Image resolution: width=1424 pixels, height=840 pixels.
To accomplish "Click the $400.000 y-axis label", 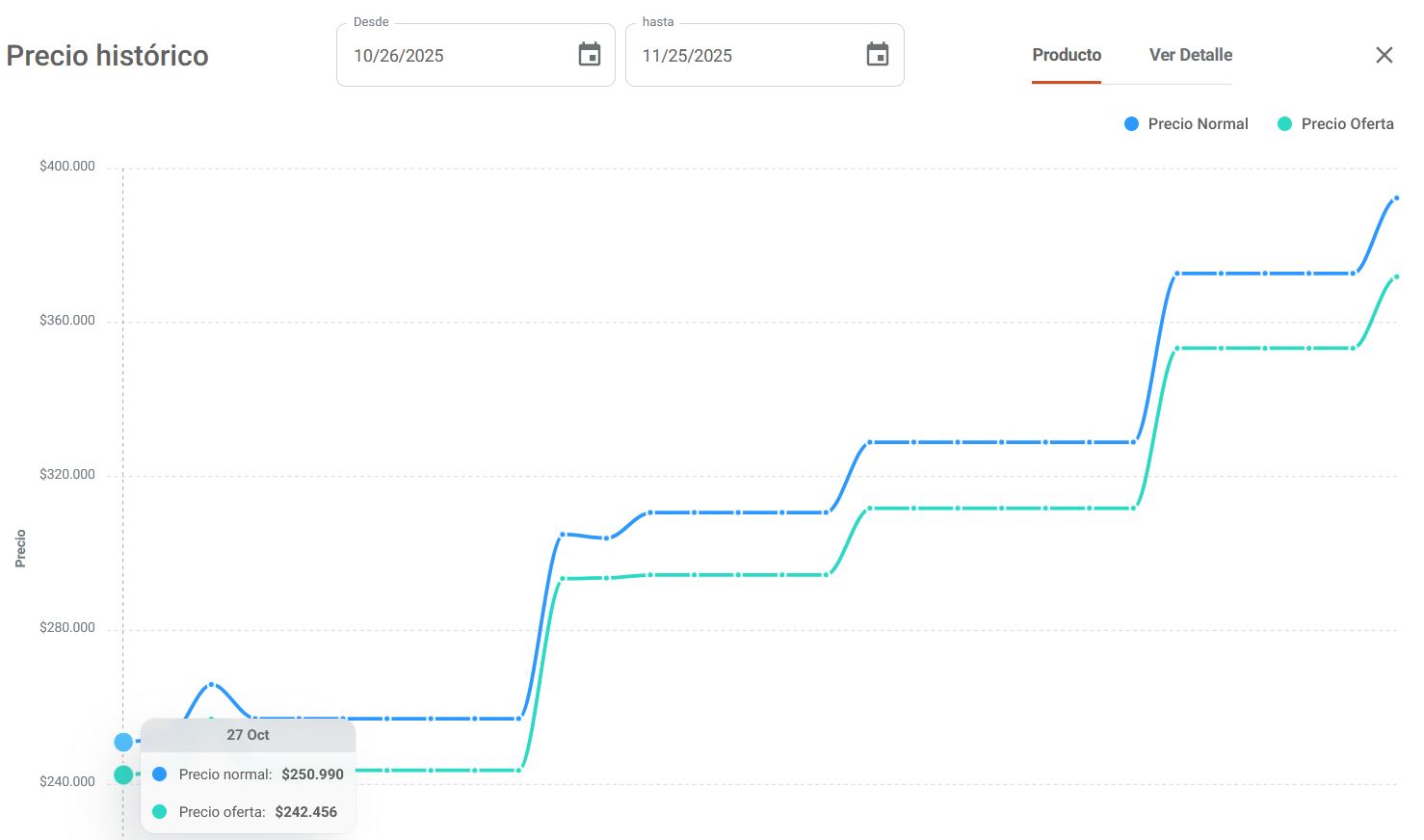I will click(67, 166).
